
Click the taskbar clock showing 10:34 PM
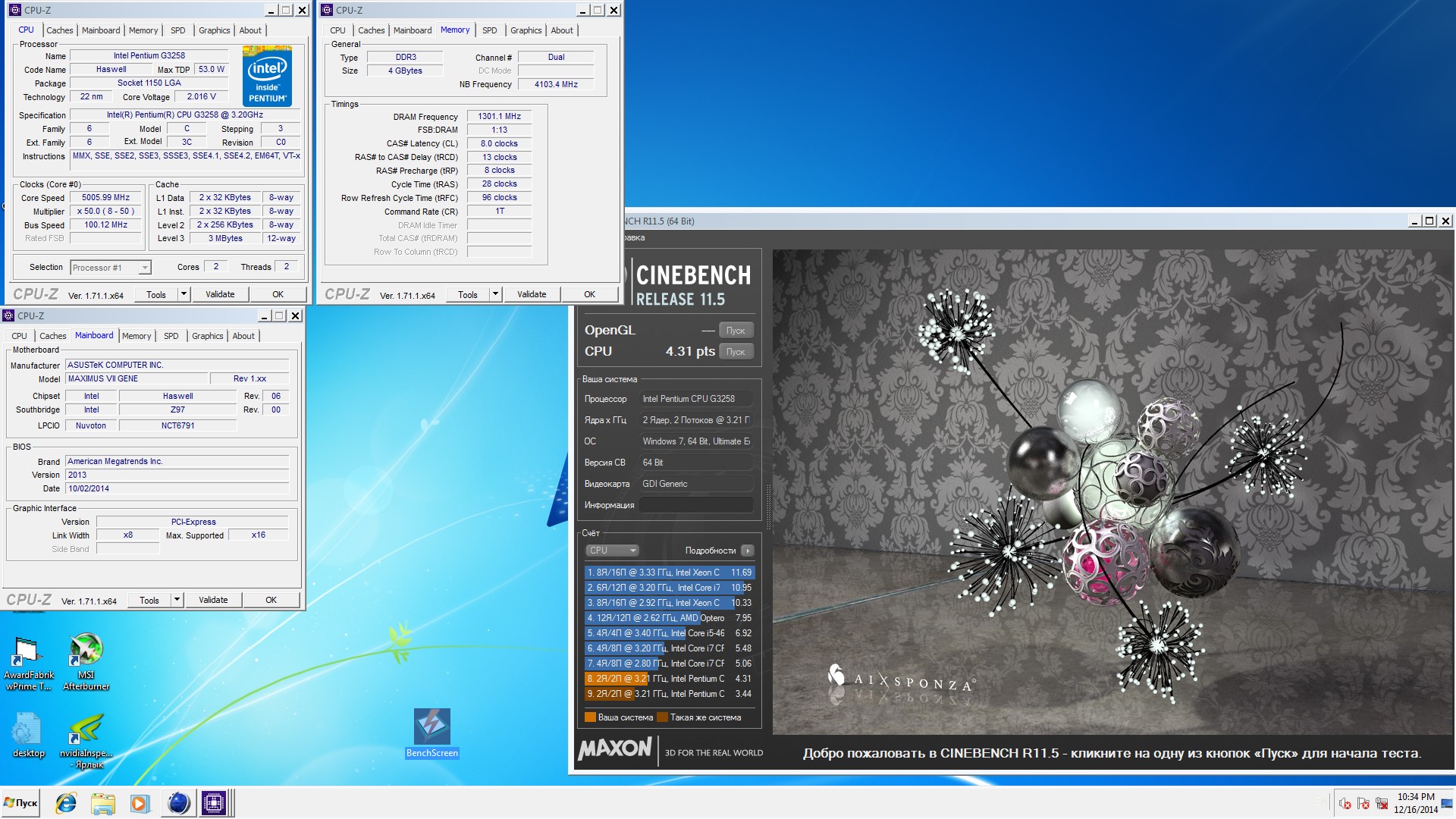(x=1416, y=803)
